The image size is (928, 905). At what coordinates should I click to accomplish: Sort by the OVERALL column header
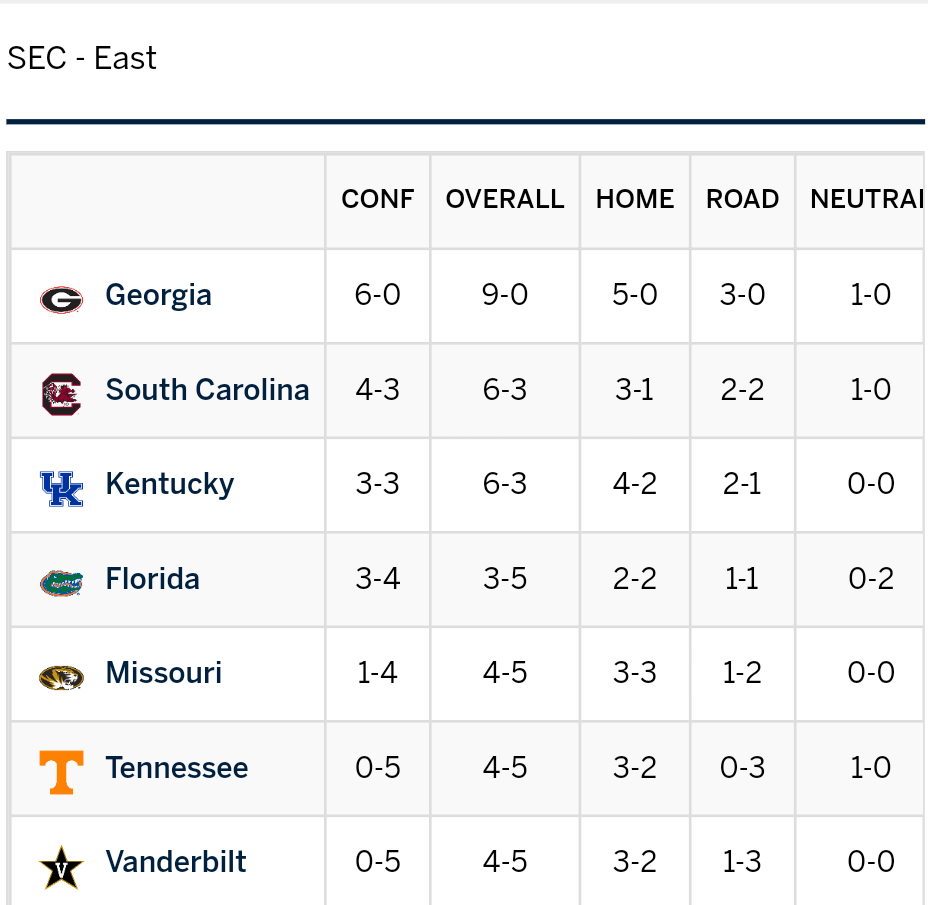[505, 199]
